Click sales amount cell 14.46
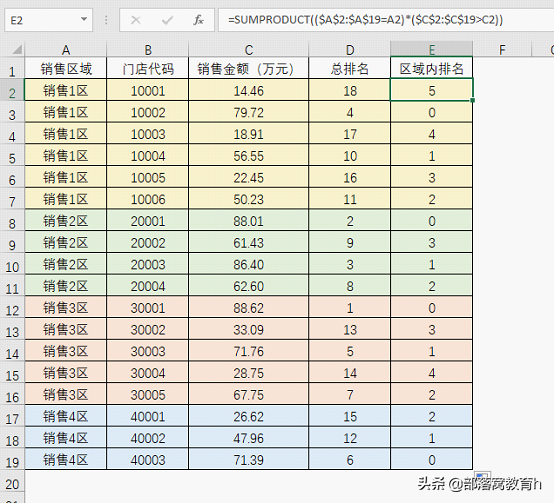Screen dimensions: 554x503 [249, 90]
